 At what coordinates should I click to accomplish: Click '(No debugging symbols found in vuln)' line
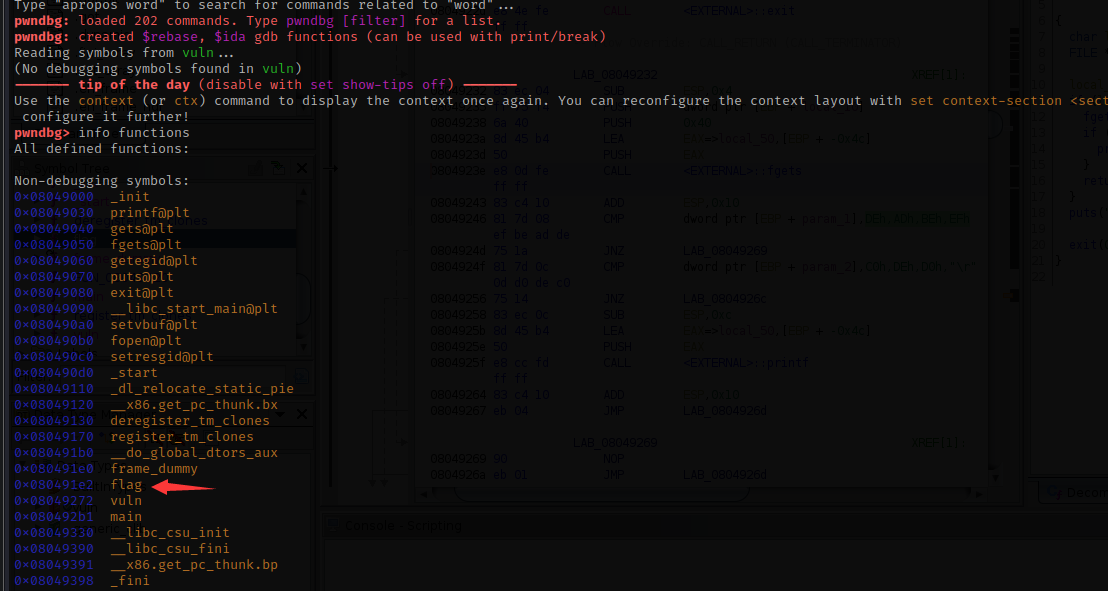point(158,69)
